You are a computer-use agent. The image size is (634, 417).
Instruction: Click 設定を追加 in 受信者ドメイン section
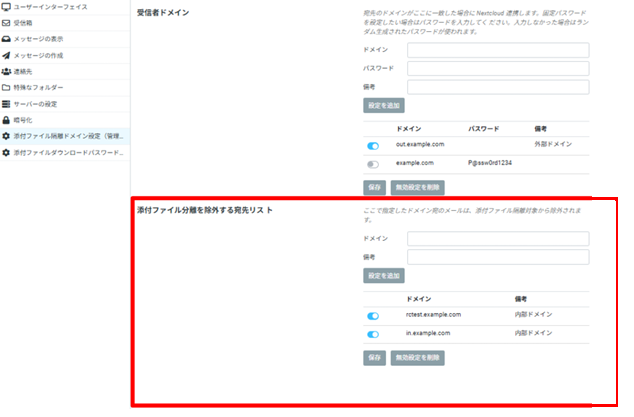tap(384, 106)
